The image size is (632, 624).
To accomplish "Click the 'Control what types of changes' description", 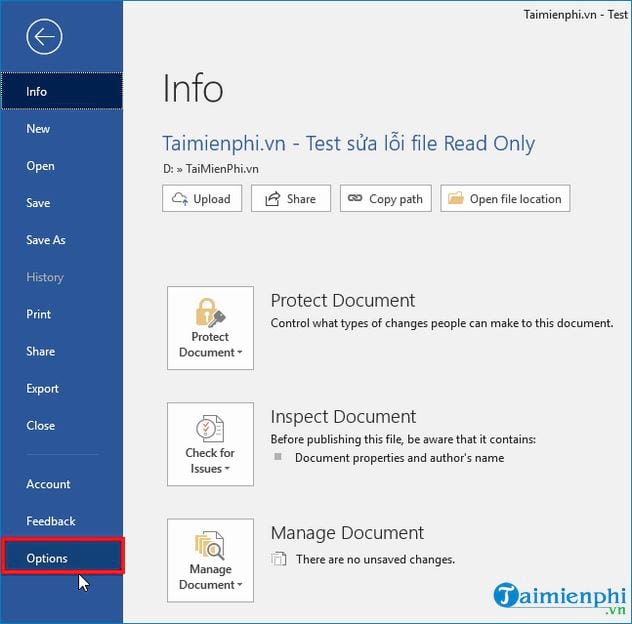I will click(x=442, y=323).
